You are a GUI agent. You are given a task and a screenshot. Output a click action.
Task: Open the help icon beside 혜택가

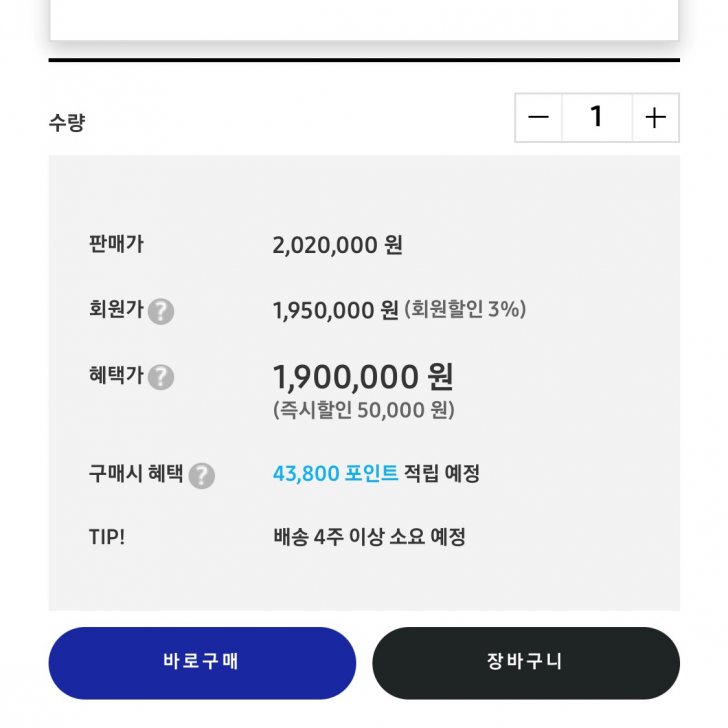(161, 377)
